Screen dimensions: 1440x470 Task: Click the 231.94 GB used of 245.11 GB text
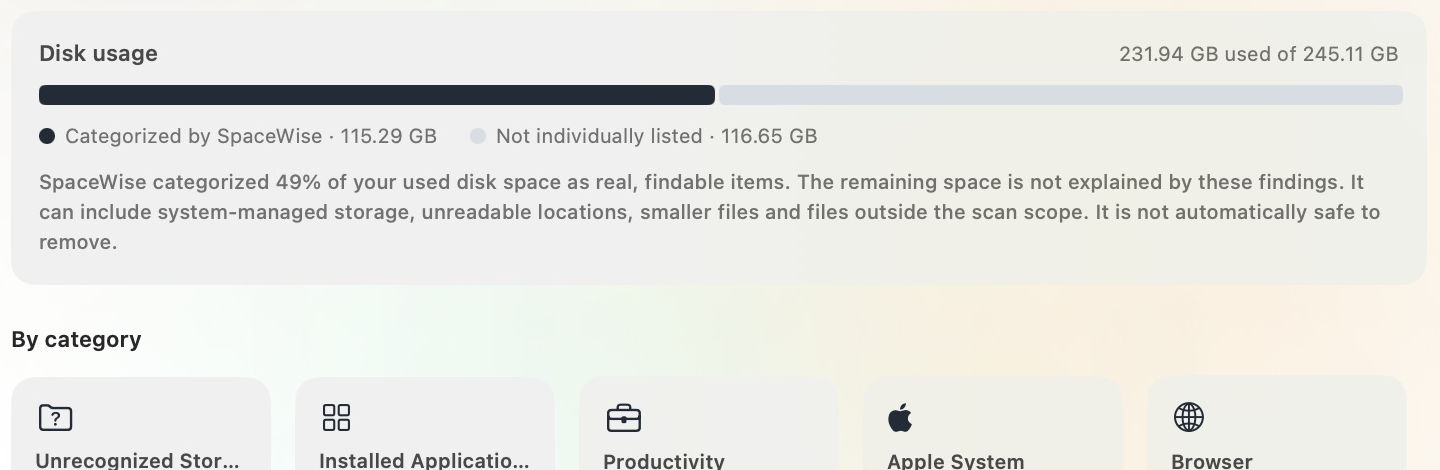point(1259,54)
